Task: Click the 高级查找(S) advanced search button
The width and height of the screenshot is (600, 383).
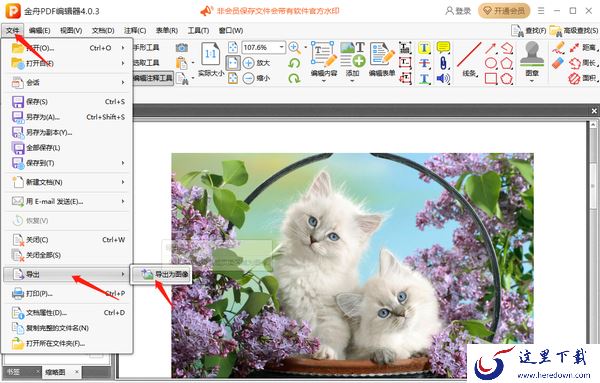Action: tap(574, 31)
